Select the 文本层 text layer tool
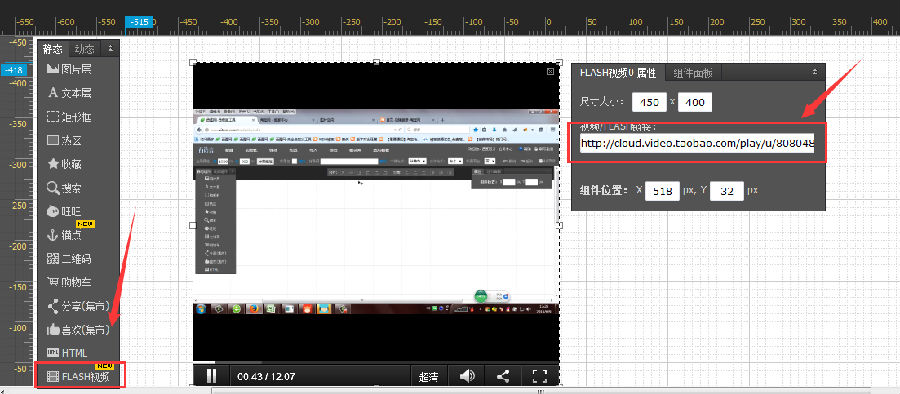 [x=69, y=92]
